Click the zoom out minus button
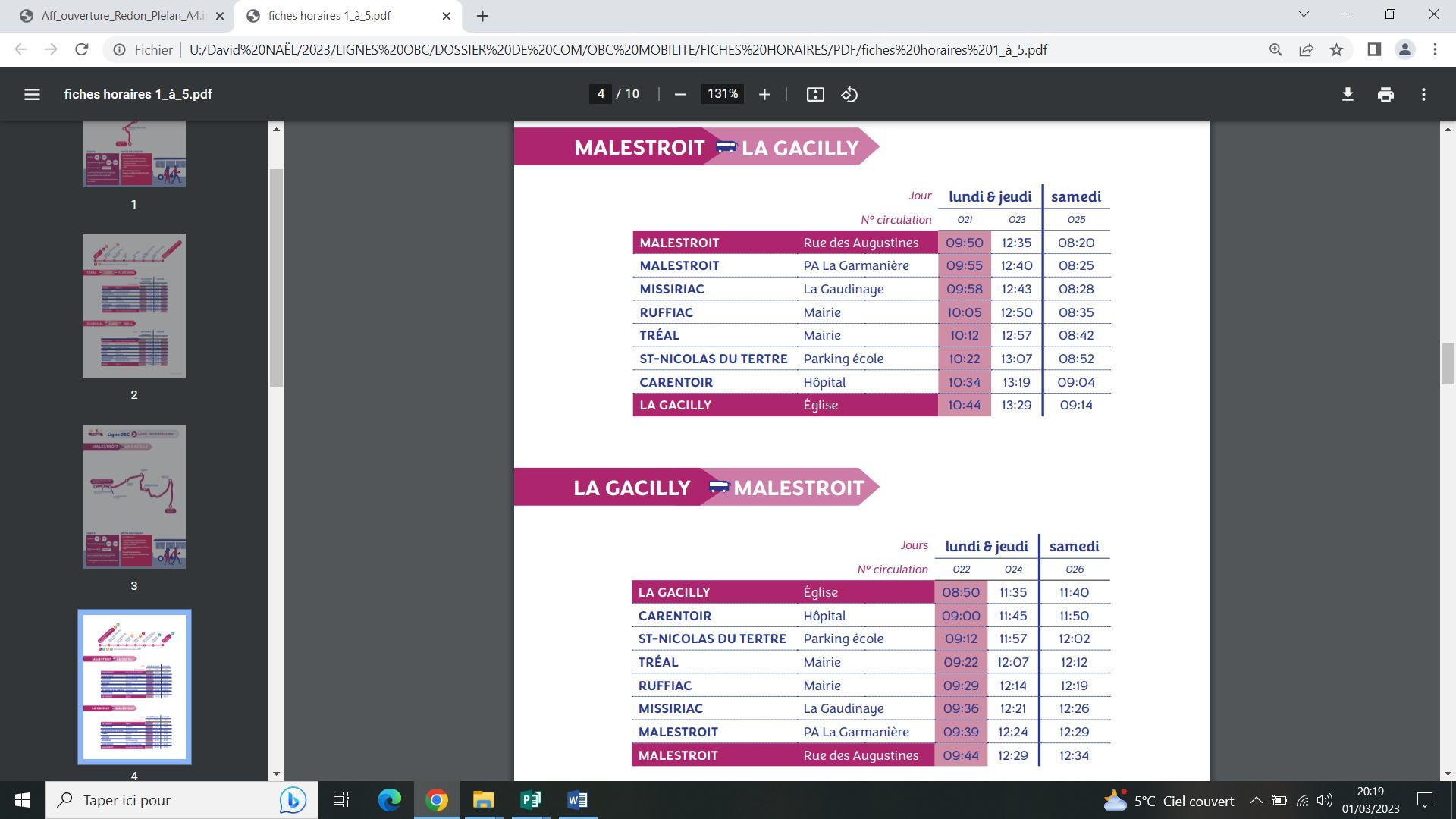Screen dimensions: 1456x819 click(x=680, y=94)
